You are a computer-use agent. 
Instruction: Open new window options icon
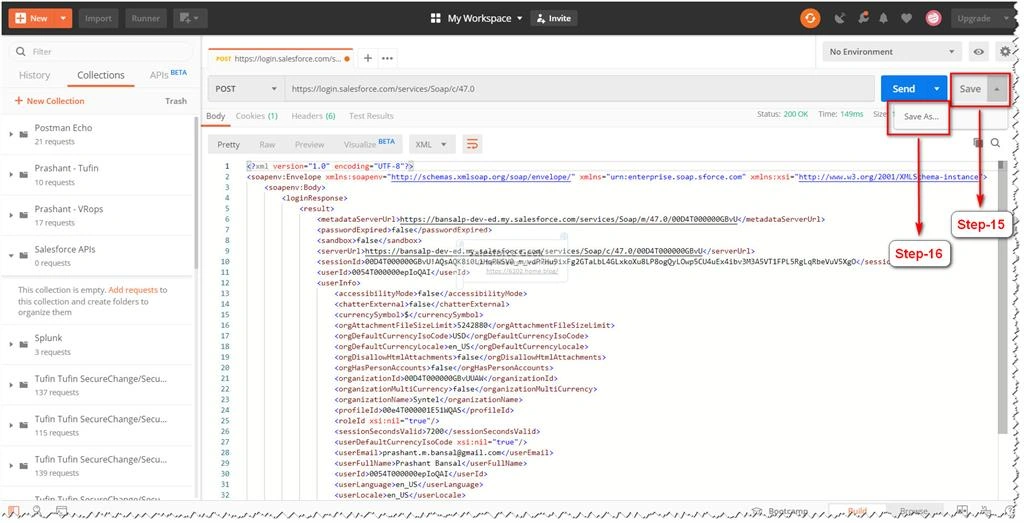tap(190, 18)
